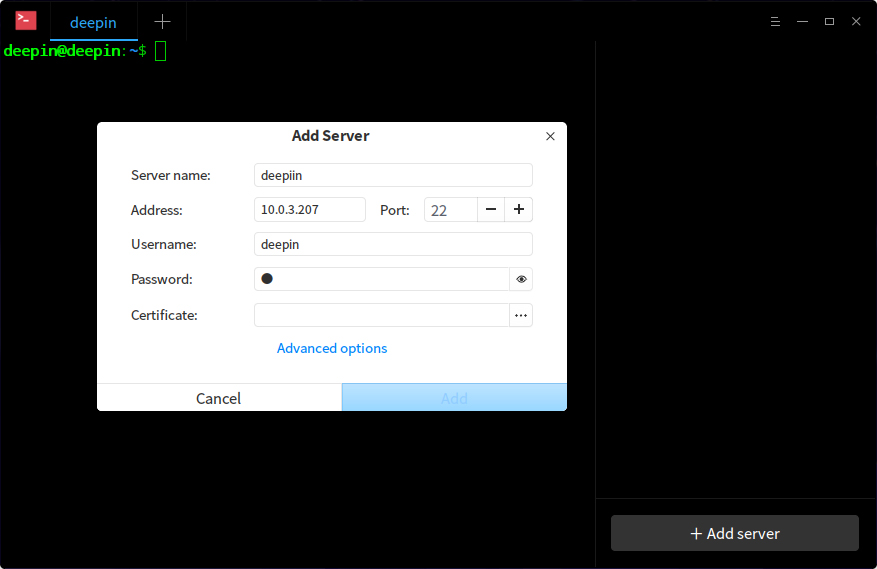Increase port number with plus button
Image resolution: width=877 pixels, height=569 pixels.
(x=518, y=209)
